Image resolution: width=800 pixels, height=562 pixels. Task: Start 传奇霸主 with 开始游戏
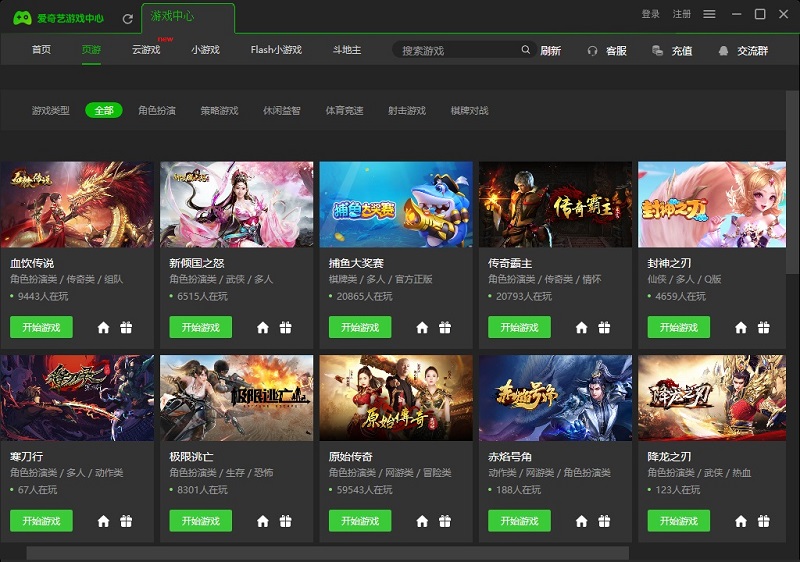pos(519,327)
